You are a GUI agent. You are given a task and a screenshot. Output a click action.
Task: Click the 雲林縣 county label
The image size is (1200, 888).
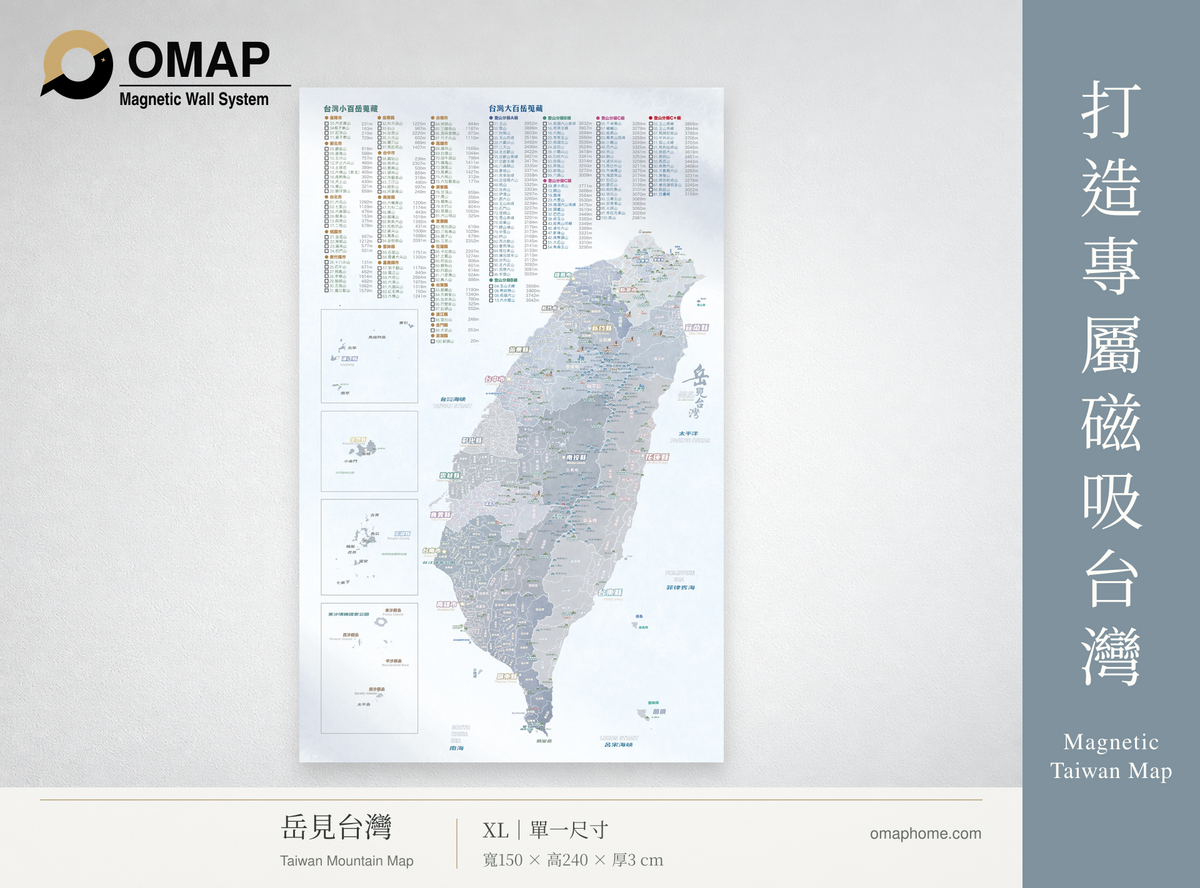(x=450, y=477)
